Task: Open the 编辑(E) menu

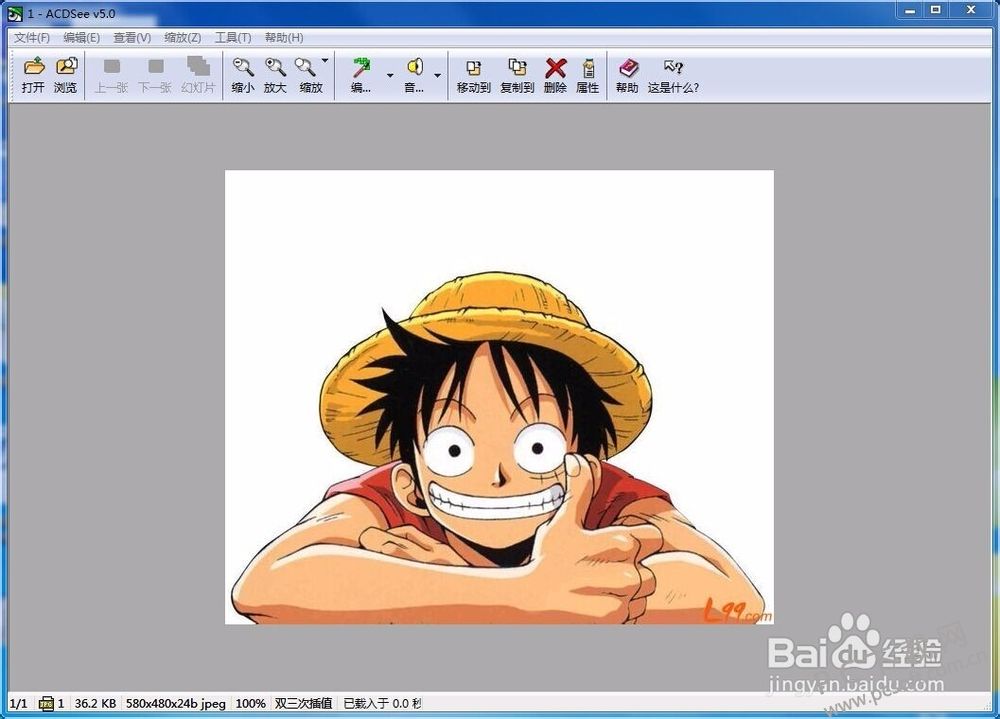Action: pos(82,38)
